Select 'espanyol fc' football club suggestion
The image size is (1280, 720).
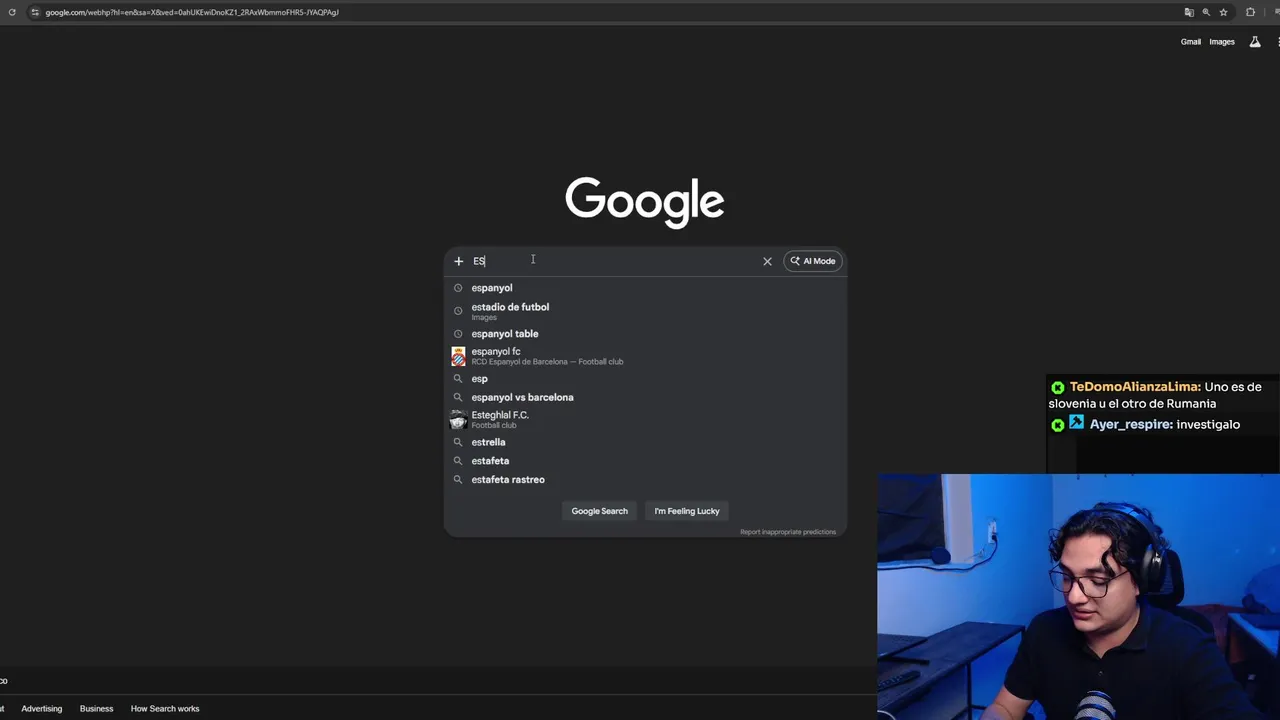[645, 356]
